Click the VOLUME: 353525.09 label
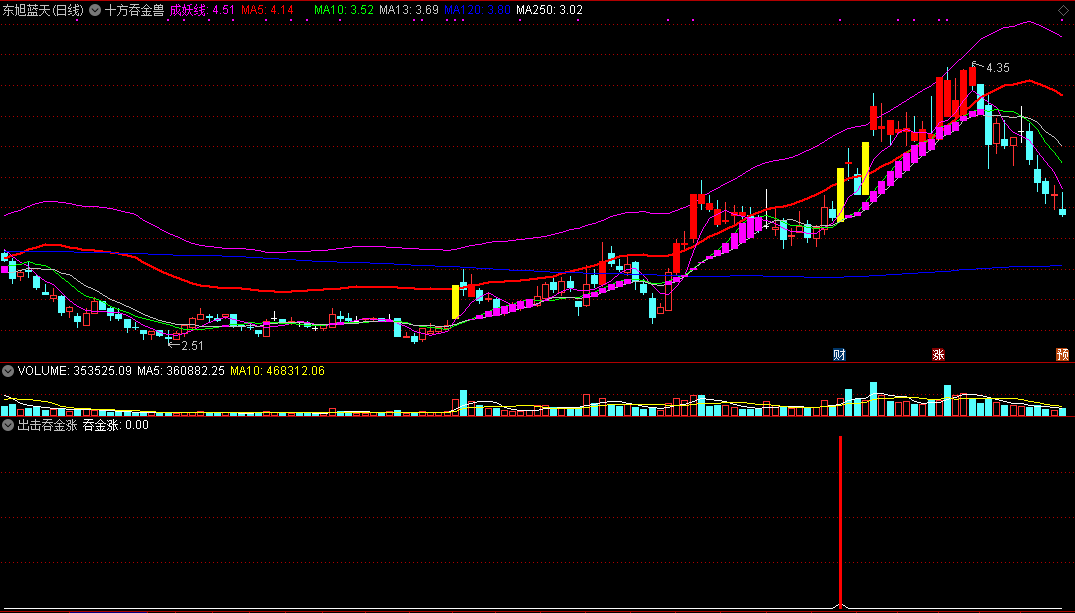The height and width of the screenshot is (613, 1075). click(75, 371)
